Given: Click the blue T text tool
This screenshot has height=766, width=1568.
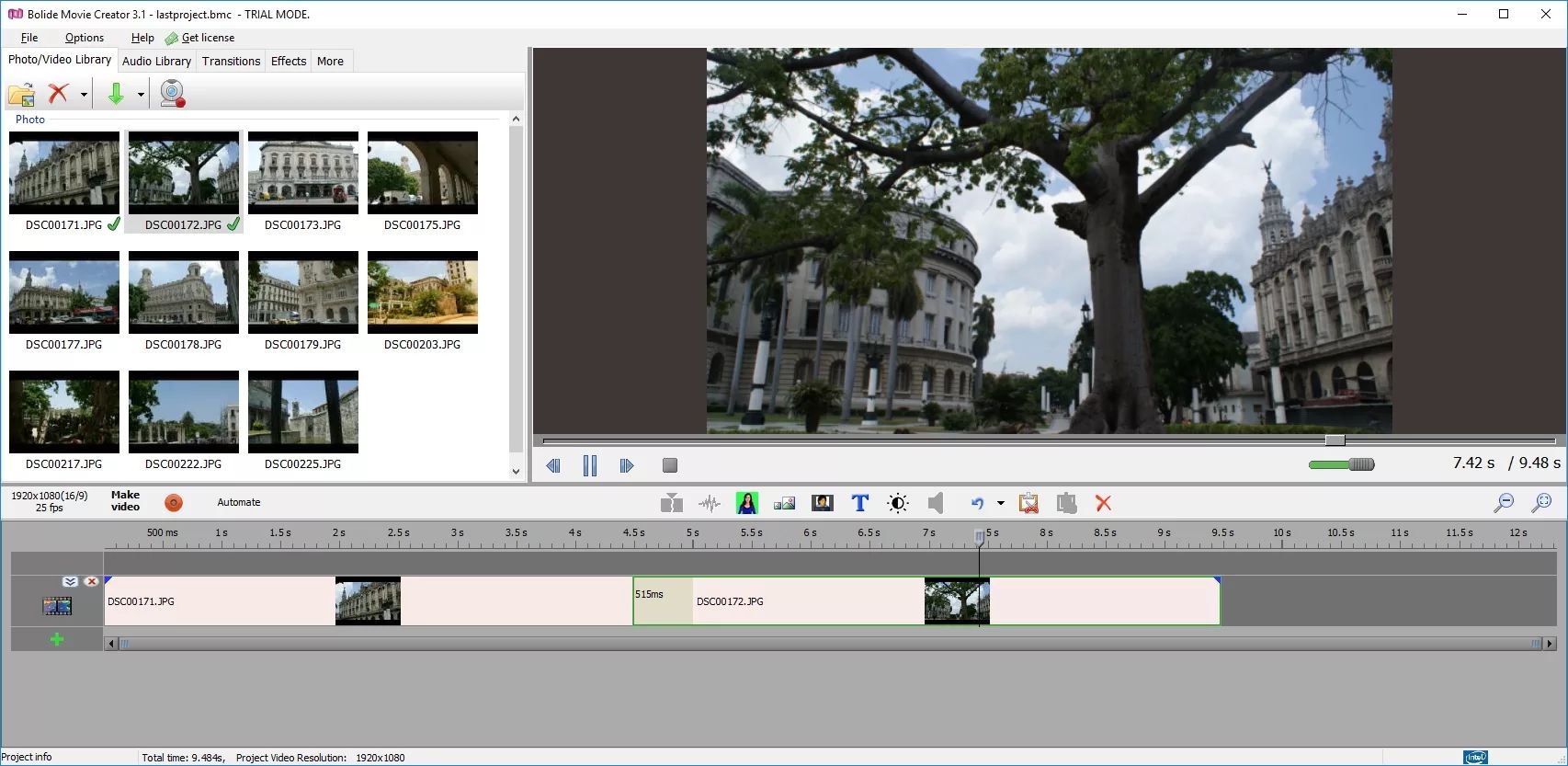Looking at the screenshot, I should [859, 503].
